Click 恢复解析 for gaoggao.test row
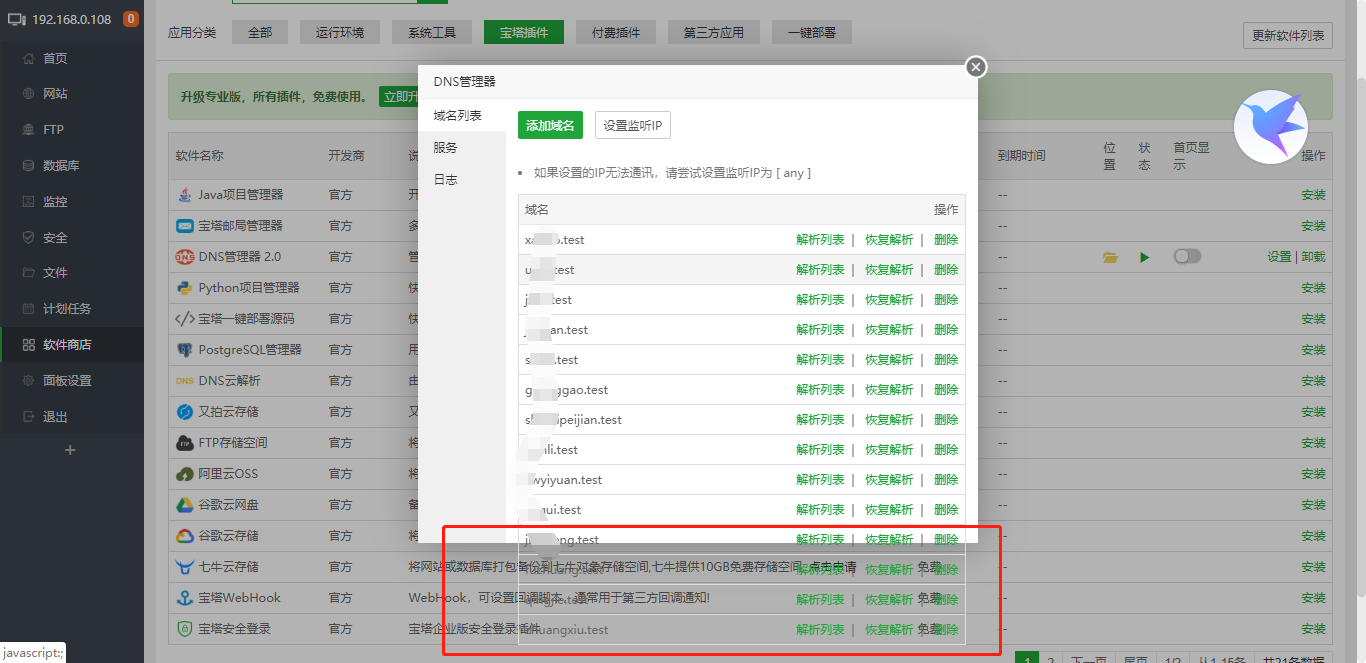1366x663 pixels. tap(889, 390)
